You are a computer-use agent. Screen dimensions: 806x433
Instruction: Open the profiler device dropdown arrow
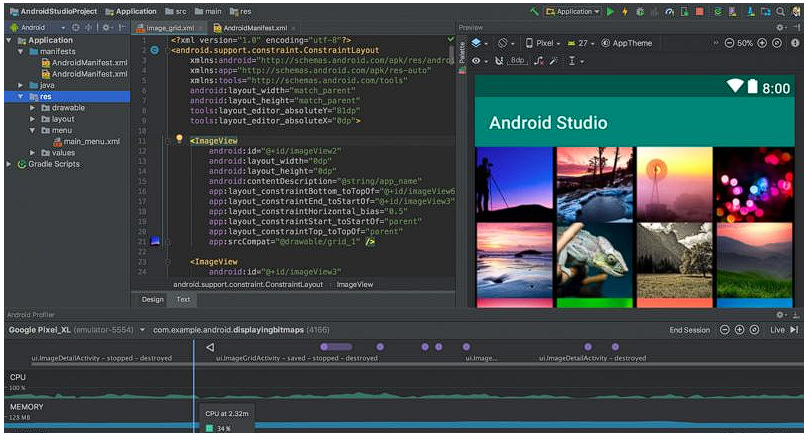click(x=142, y=330)
